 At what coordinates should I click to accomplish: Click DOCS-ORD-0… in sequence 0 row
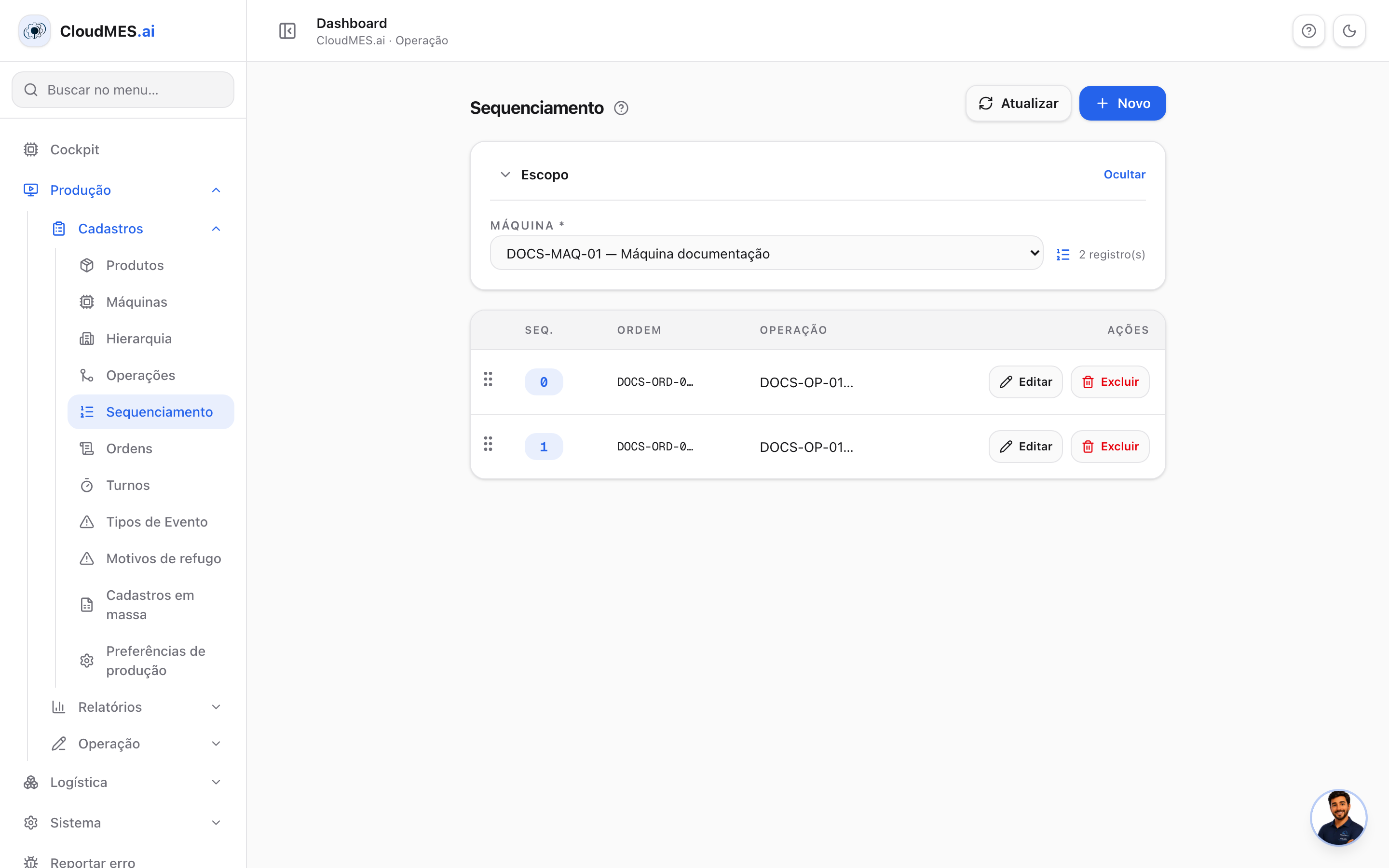[655, 382]
